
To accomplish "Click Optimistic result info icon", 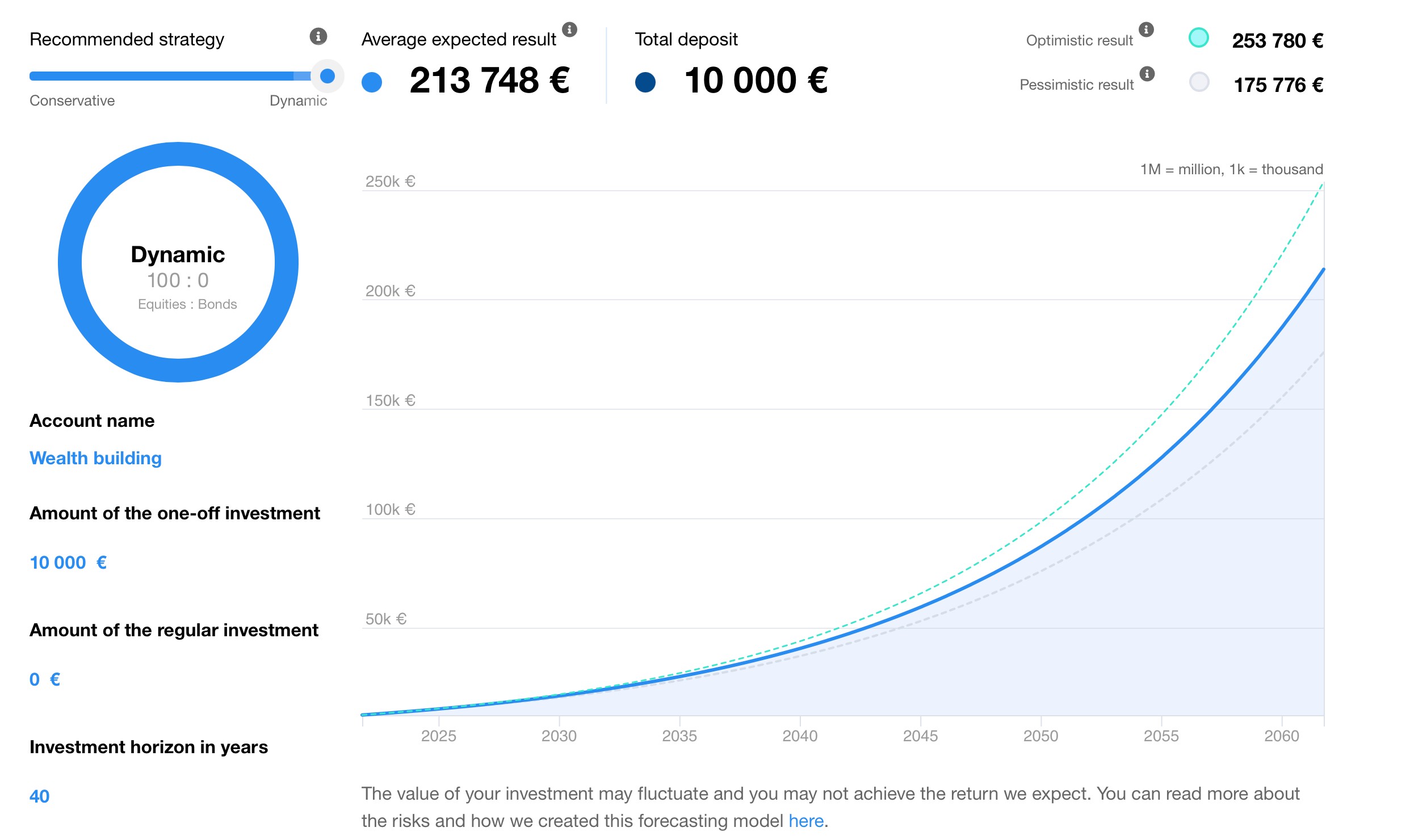I will 1146,30.
